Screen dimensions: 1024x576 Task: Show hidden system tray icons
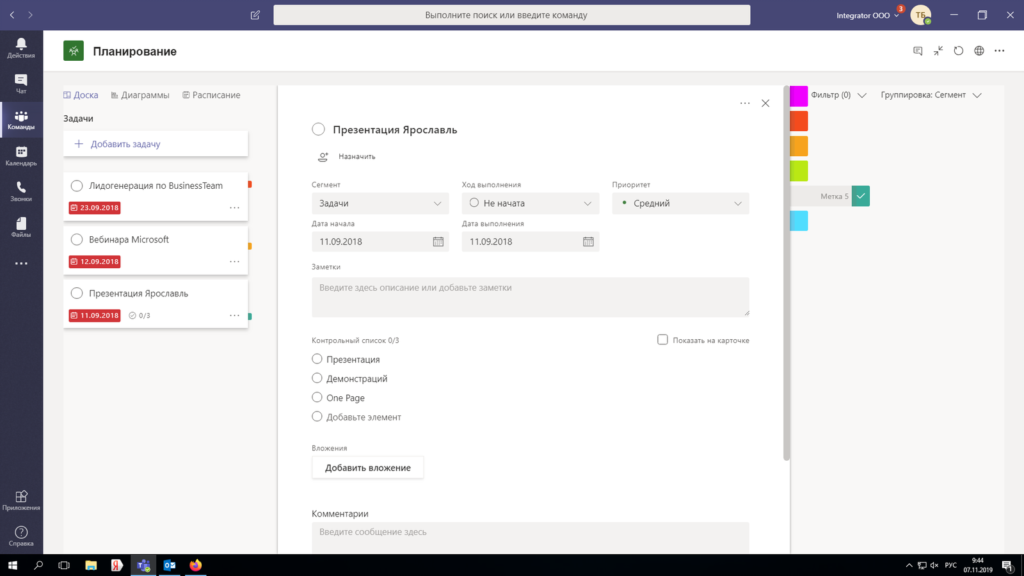(908, 566)
